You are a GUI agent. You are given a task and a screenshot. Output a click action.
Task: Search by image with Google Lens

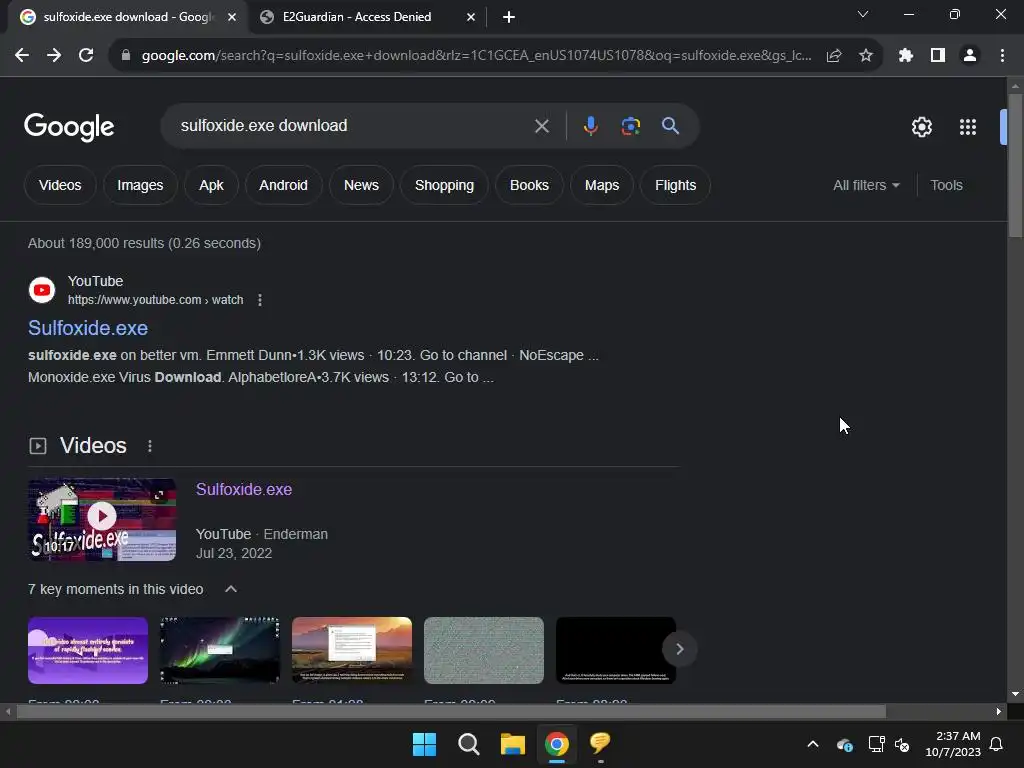(631, 126)
